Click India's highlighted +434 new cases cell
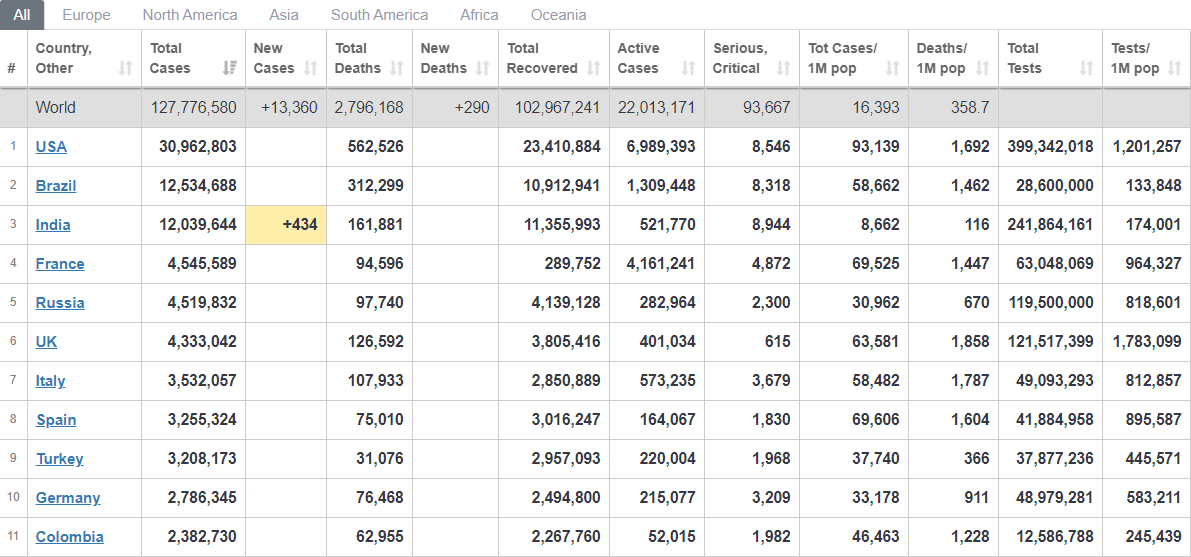The height and width of the screenshot is (557, 1191). click(x=286, y=225)
